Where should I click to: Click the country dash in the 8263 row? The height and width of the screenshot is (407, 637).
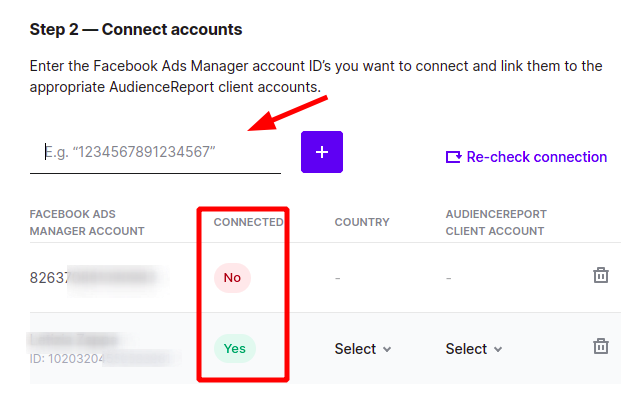coord(338,279)
